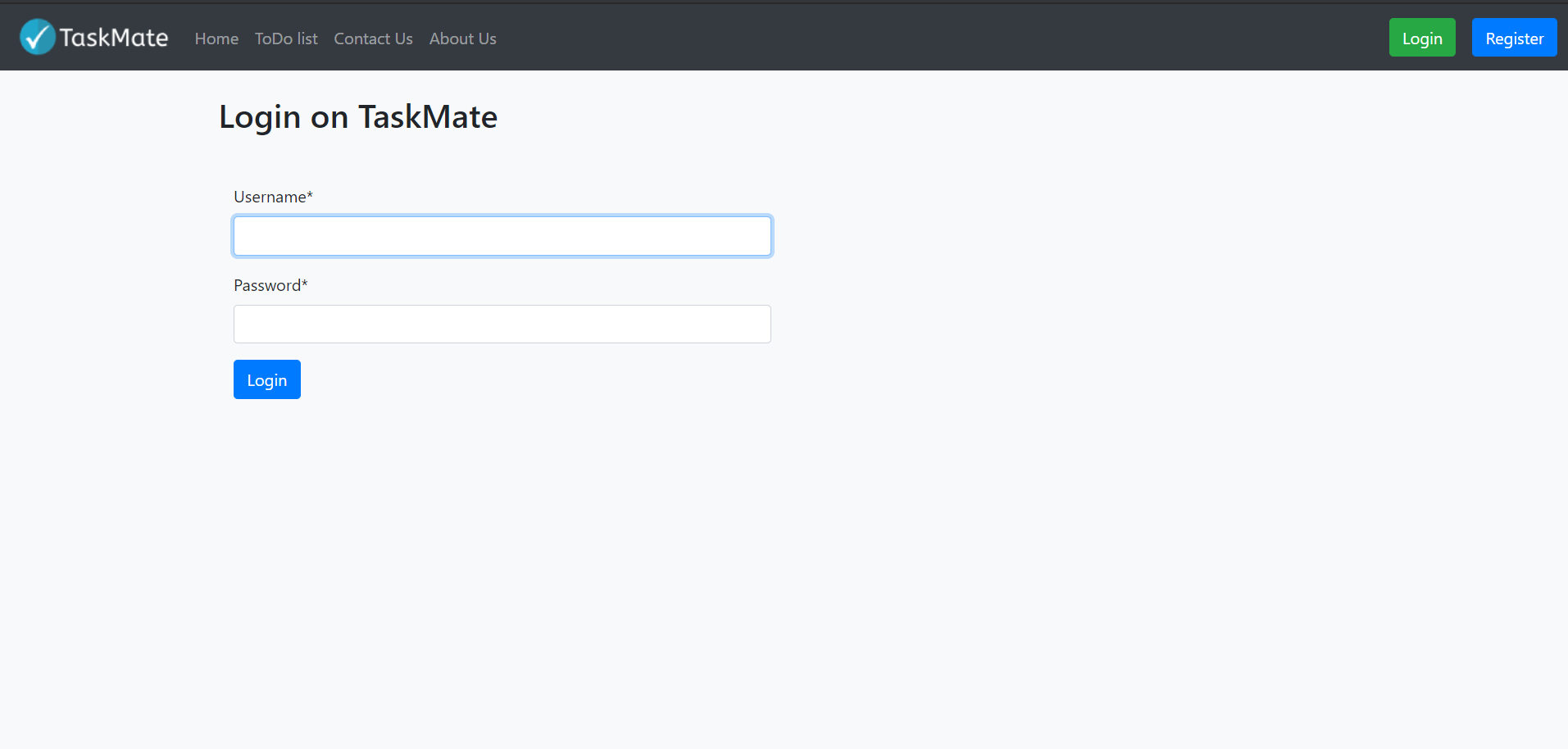Screen dimensions: 1568x749
Task: Click the TaskMate brand name text
Action: point(112,37)
